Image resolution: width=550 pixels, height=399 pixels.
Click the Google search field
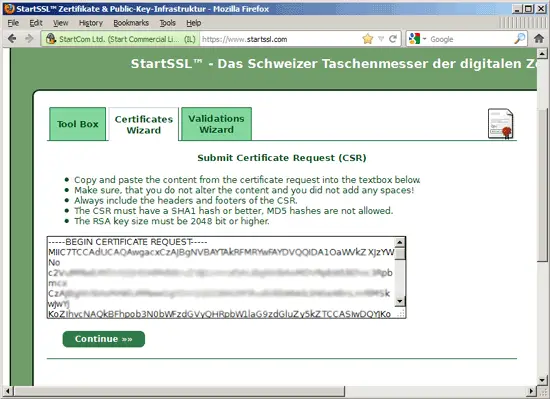[x=470, y=39]
